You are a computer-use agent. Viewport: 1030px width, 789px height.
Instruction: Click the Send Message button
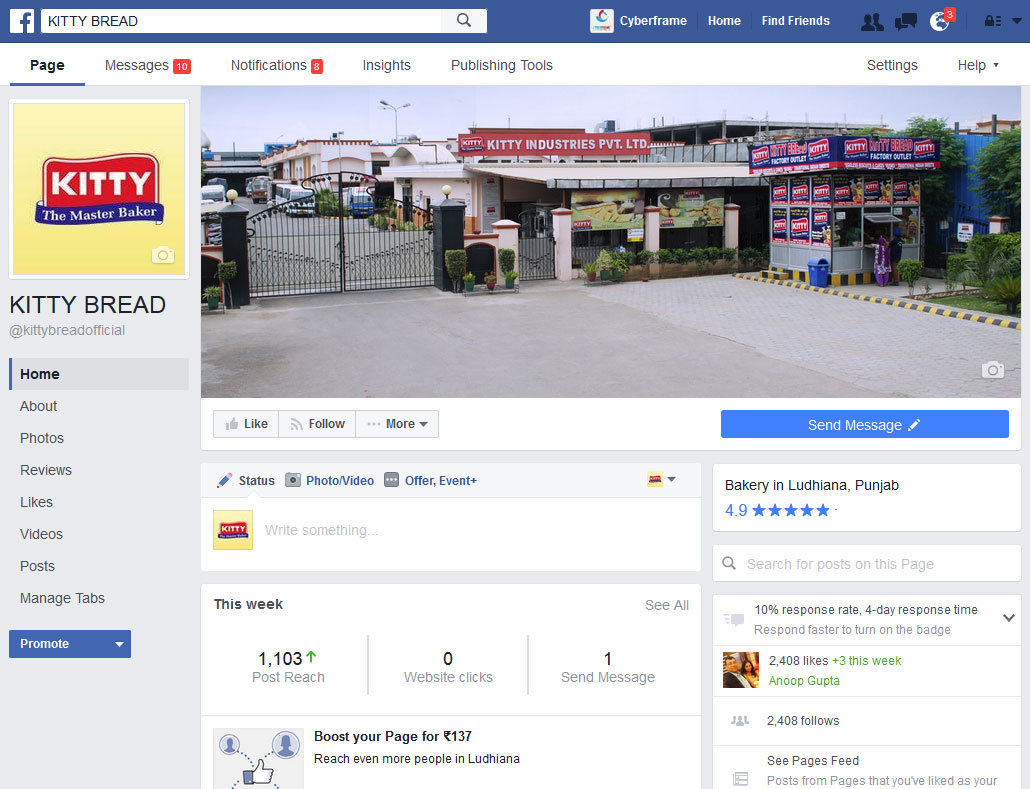point(864,425)
